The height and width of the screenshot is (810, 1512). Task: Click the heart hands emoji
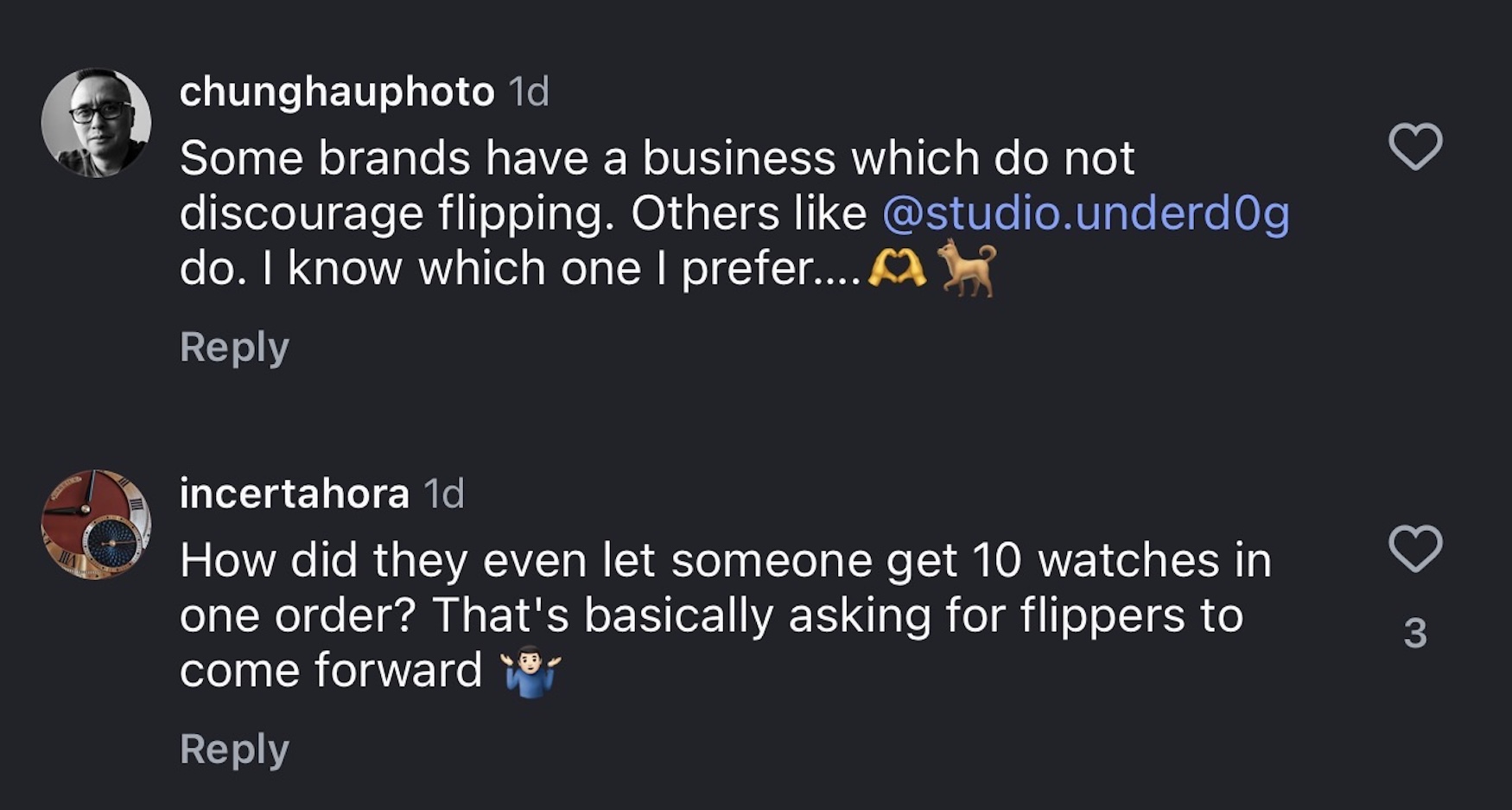click(x=897, y=268)
